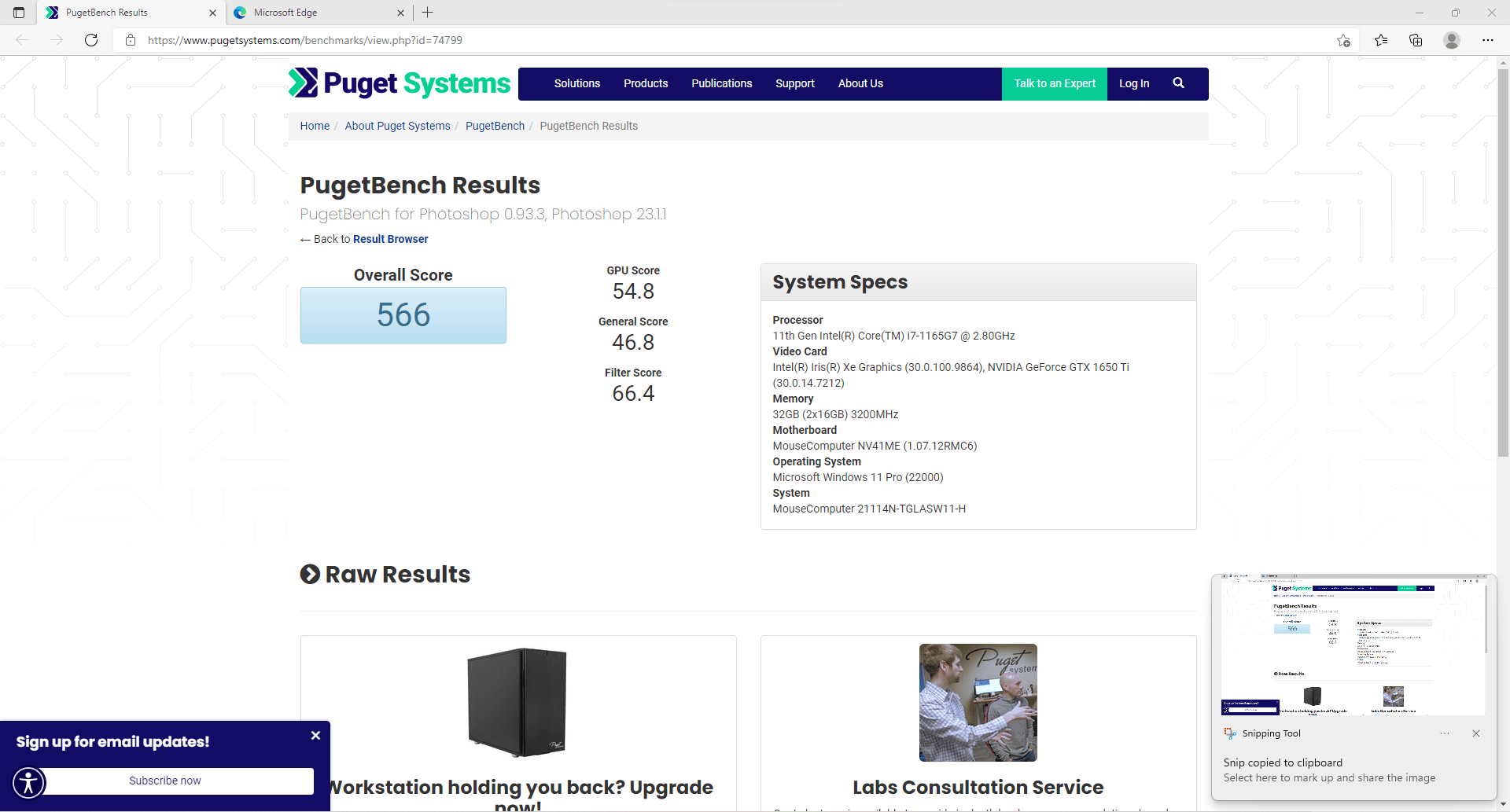Click the MouseComputer 21114N-TGLASW11-H system text

tap(869, 509)
